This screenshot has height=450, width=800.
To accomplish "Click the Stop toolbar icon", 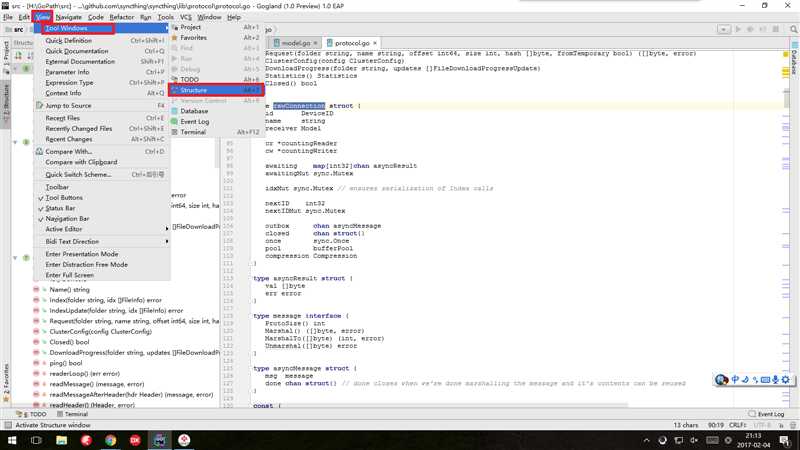I will pos(776,30).
